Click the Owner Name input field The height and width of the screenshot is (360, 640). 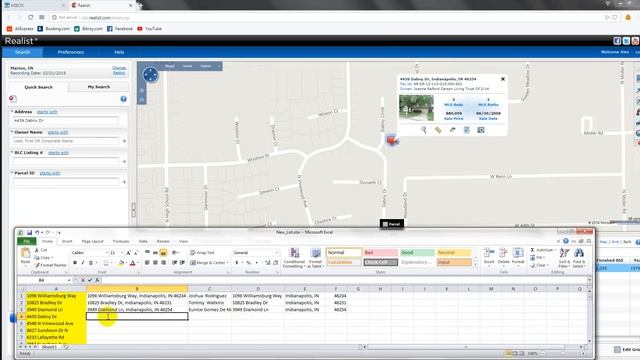click(65, 141)
